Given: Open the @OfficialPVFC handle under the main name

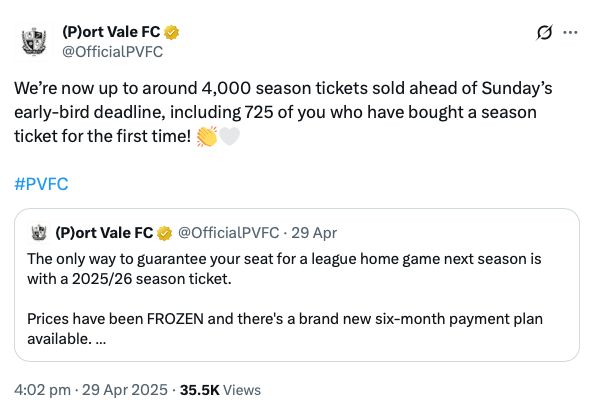Looking at the screenshot, I should (x=113, y=52).
